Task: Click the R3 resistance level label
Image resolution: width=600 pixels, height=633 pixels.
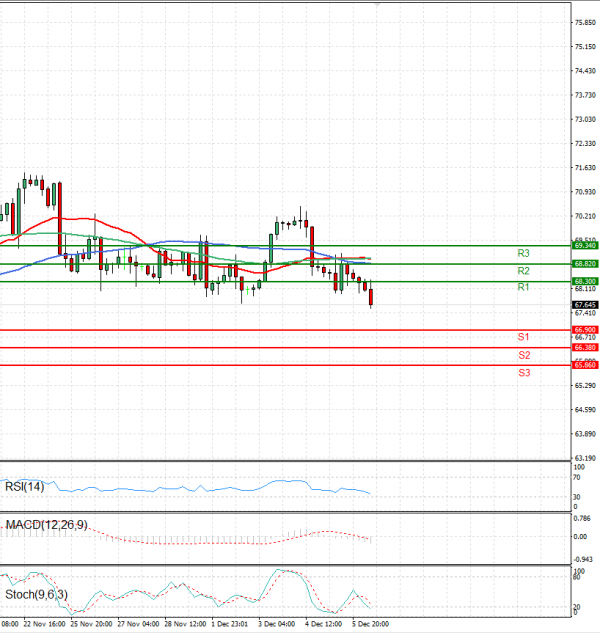Action: click(523, 253)
